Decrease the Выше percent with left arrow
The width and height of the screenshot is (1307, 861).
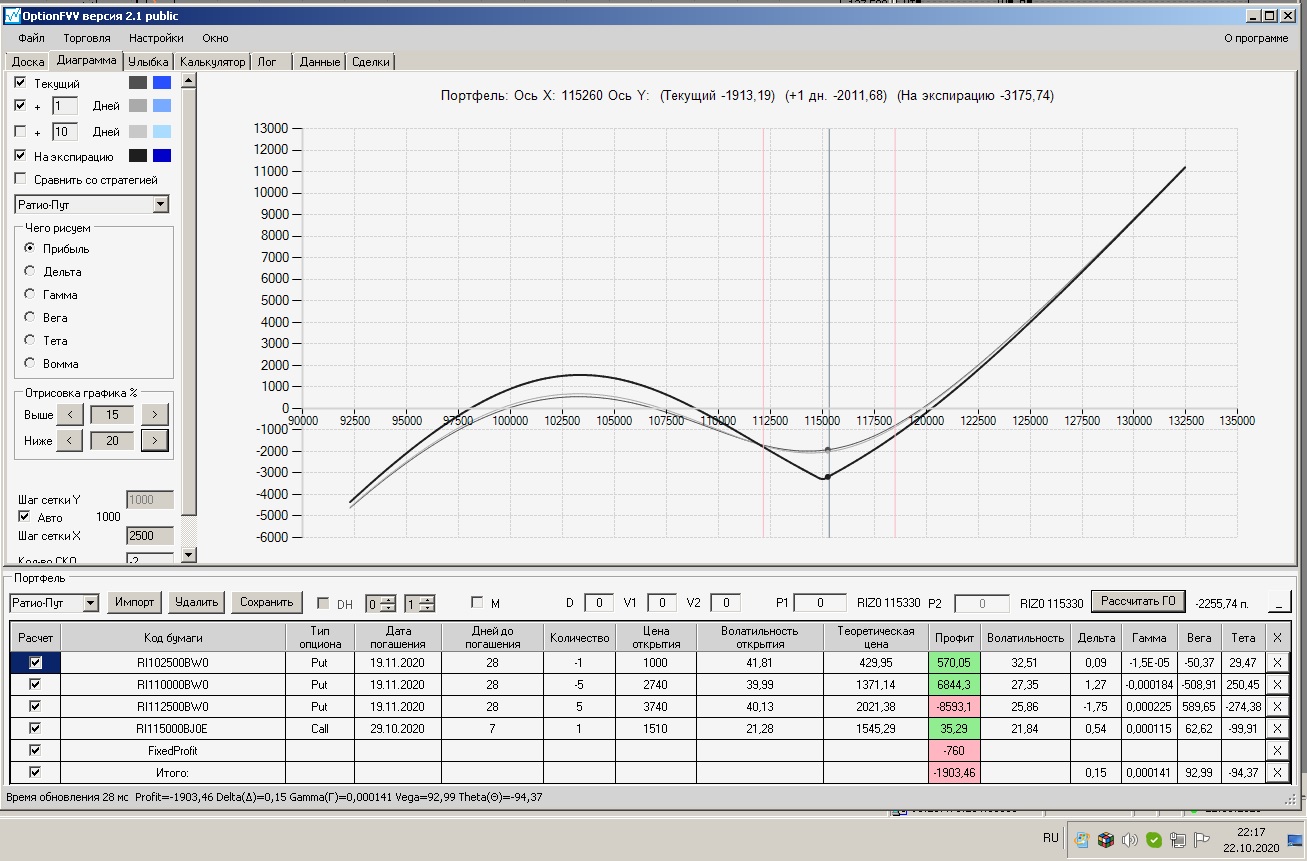pos(69,414)
